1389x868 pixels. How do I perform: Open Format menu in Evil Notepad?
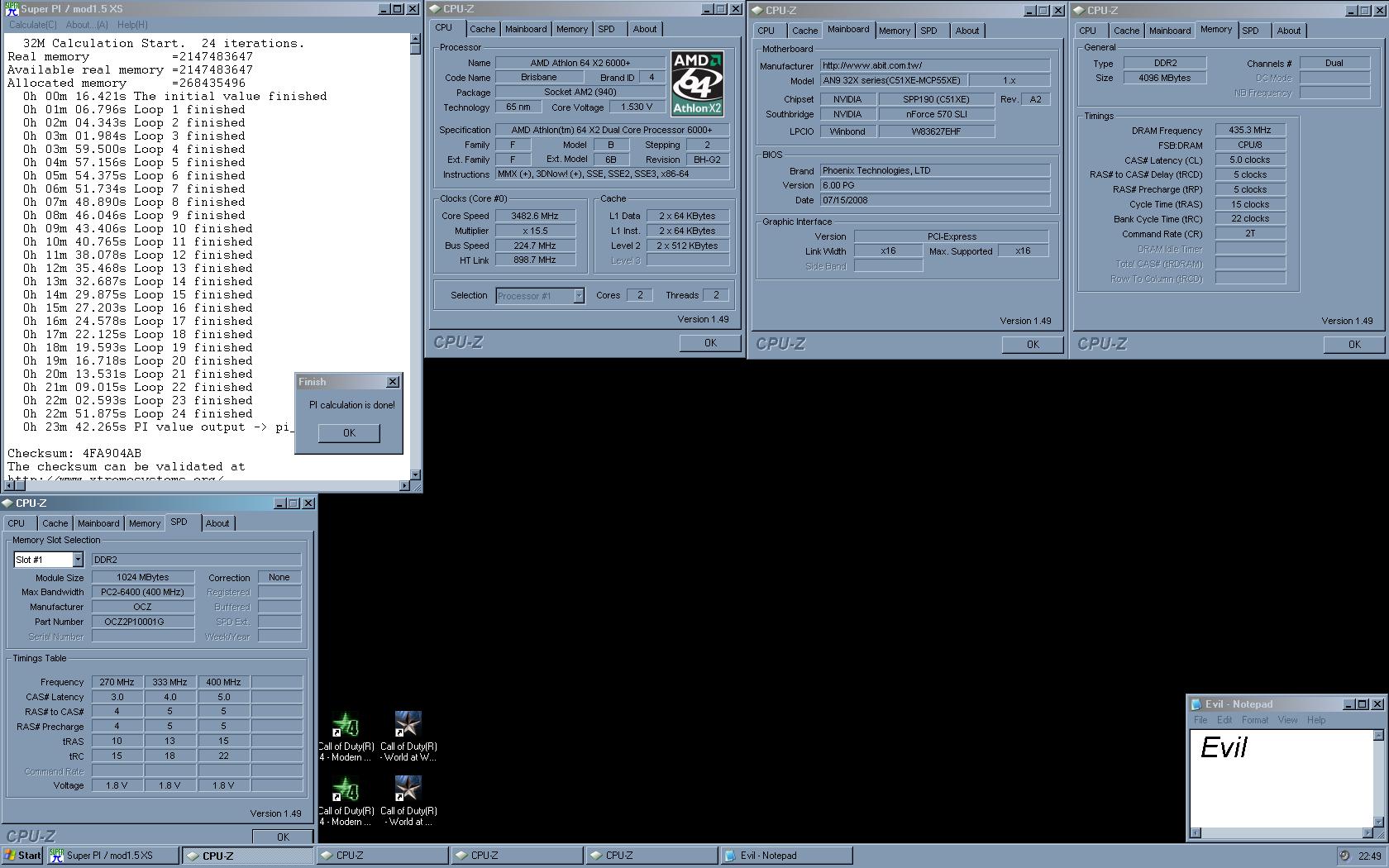point(1254,720)
